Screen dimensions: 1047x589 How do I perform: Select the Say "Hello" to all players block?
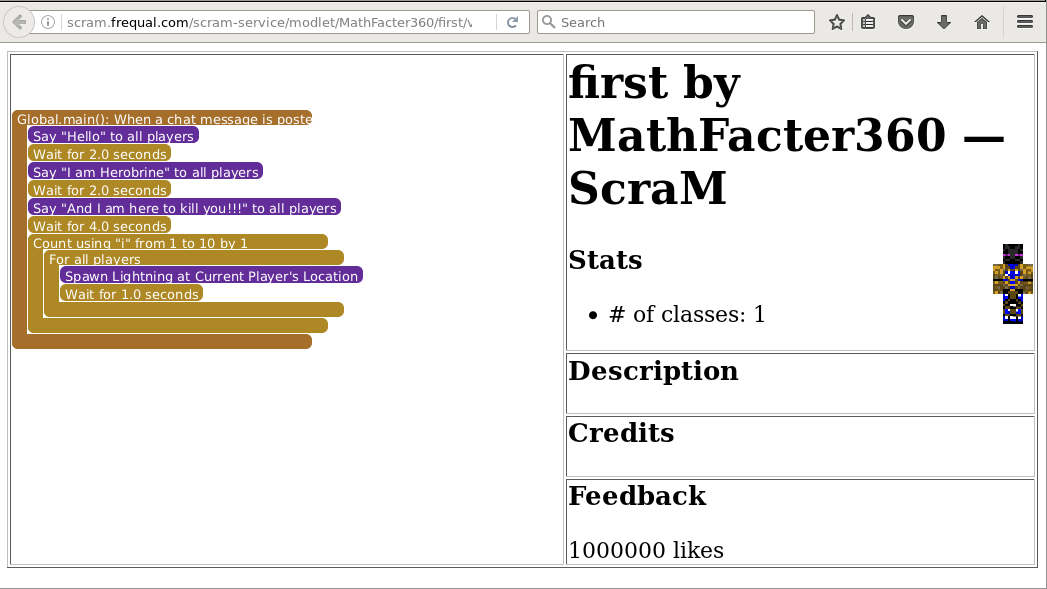(113, 136)
